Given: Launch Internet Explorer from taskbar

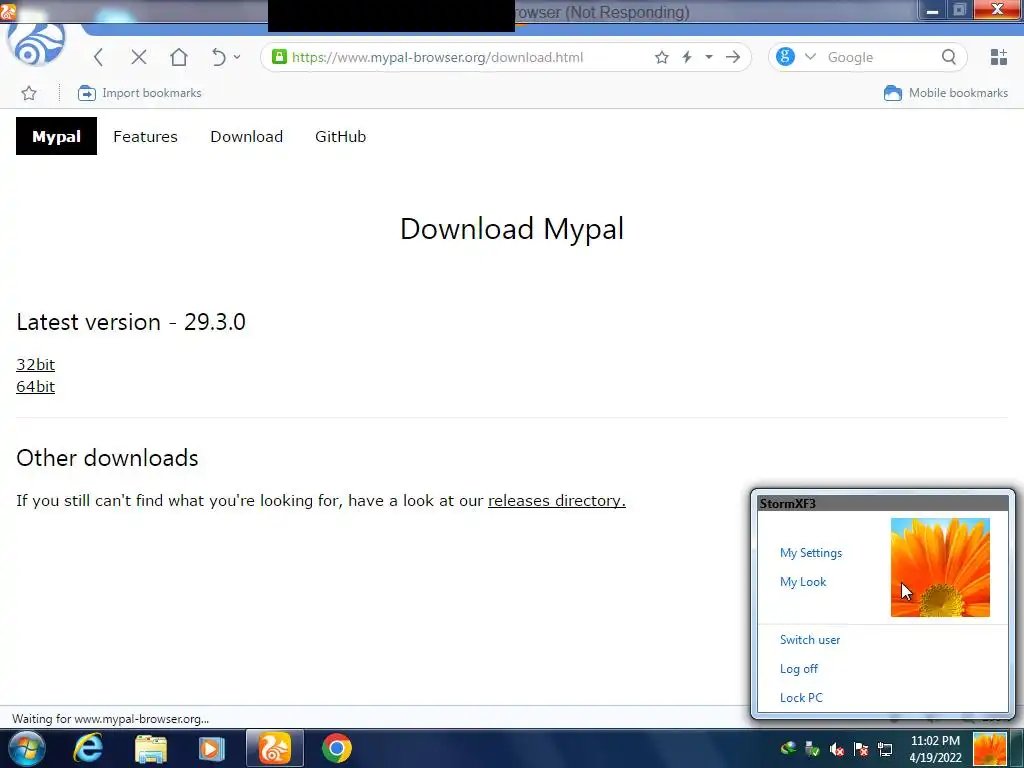Looking at the screenshot, I should 88,748.
